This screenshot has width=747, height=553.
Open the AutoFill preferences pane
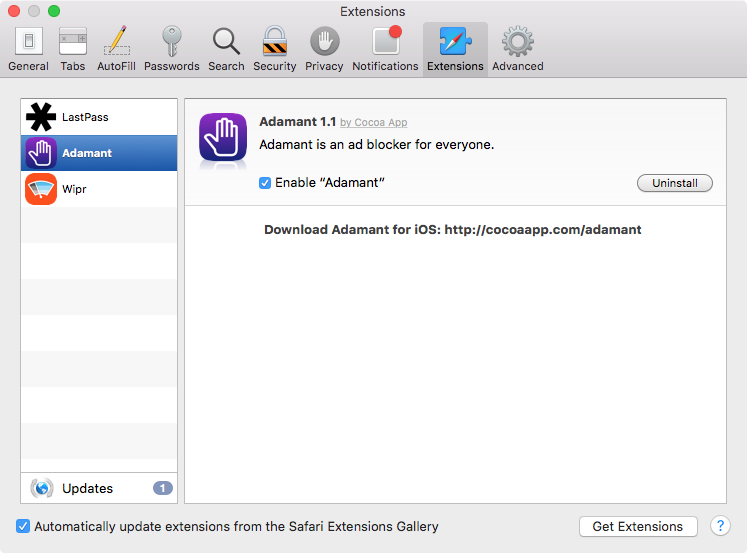tap(116, 49)
